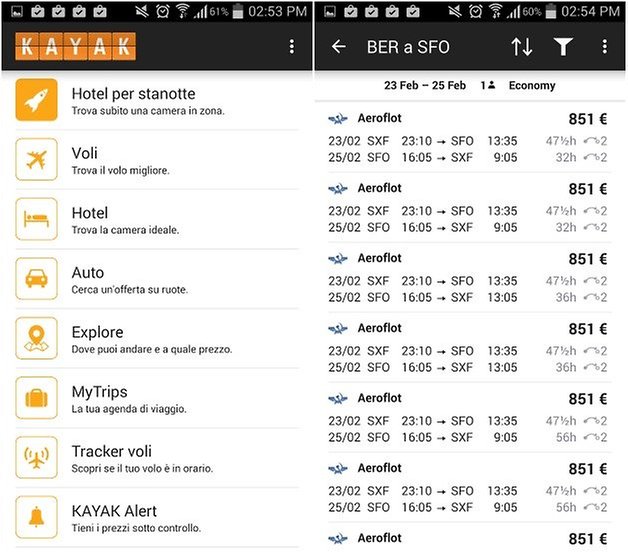
Task: Tap the BER a SFO title
Action: [x=408, y=47]
